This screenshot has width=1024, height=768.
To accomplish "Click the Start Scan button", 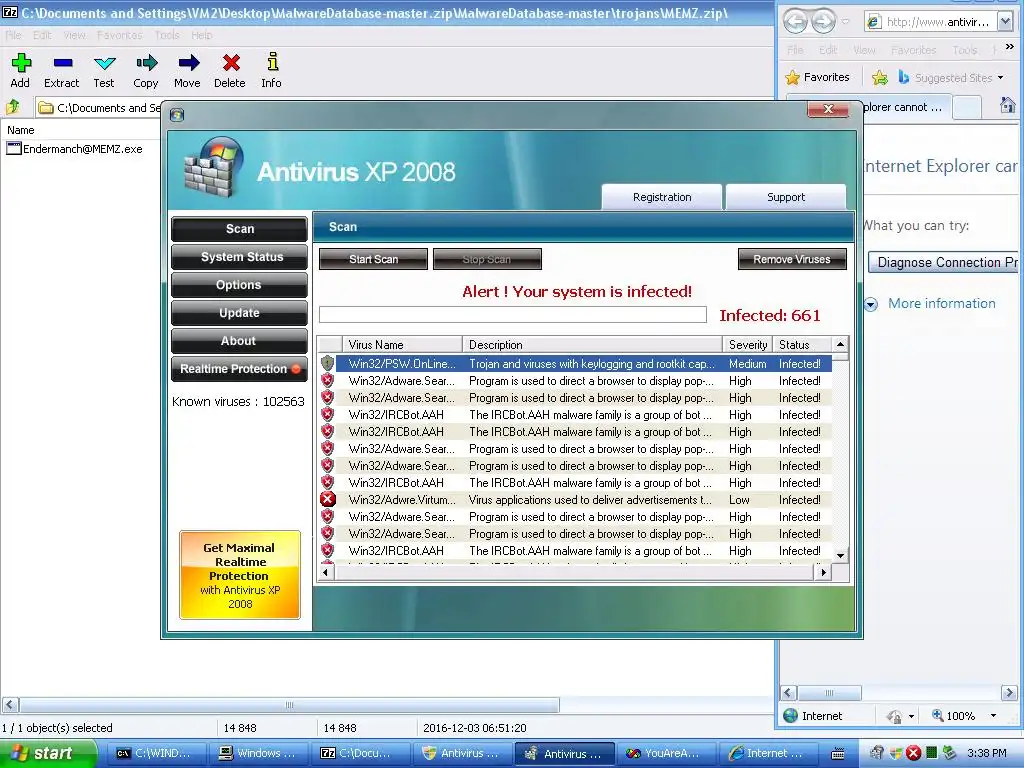I will [x=373, y=259].
